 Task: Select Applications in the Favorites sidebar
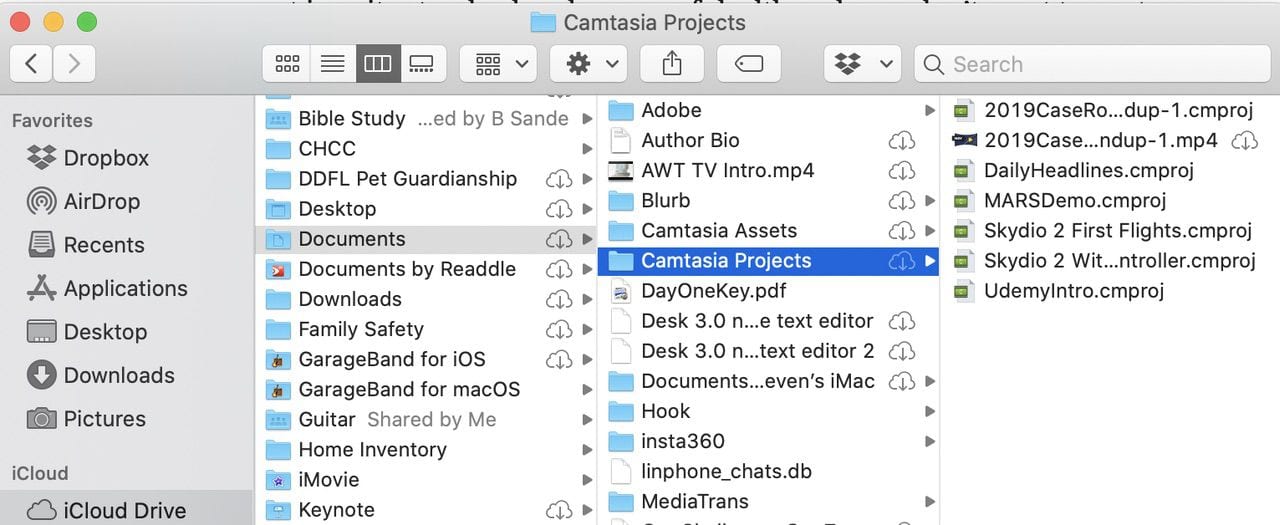point(125,288)
